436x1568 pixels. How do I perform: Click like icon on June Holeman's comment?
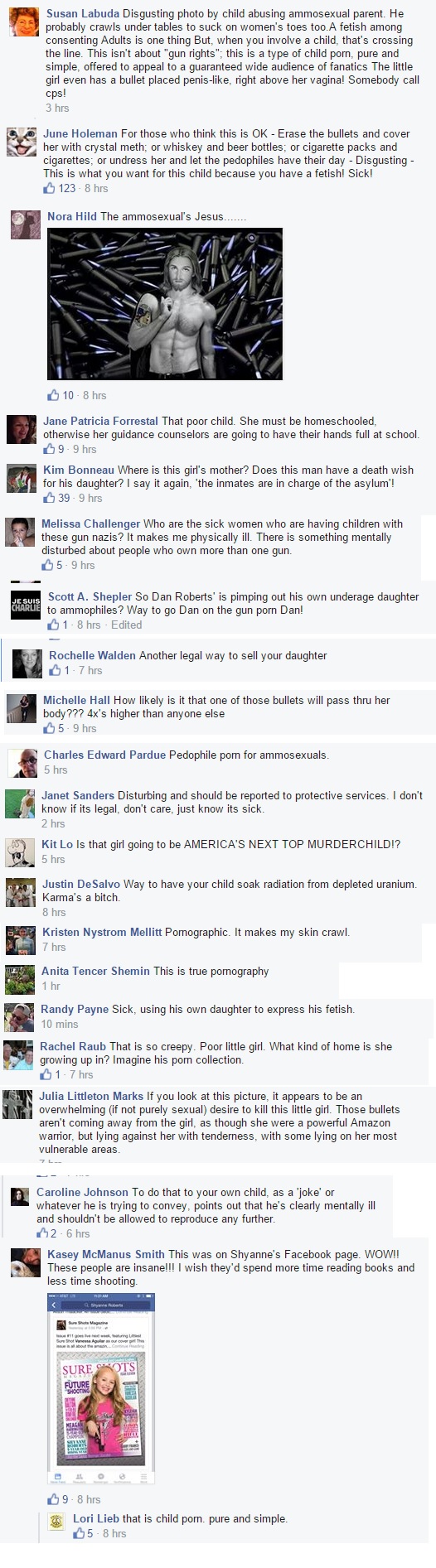tap(49, 188)
